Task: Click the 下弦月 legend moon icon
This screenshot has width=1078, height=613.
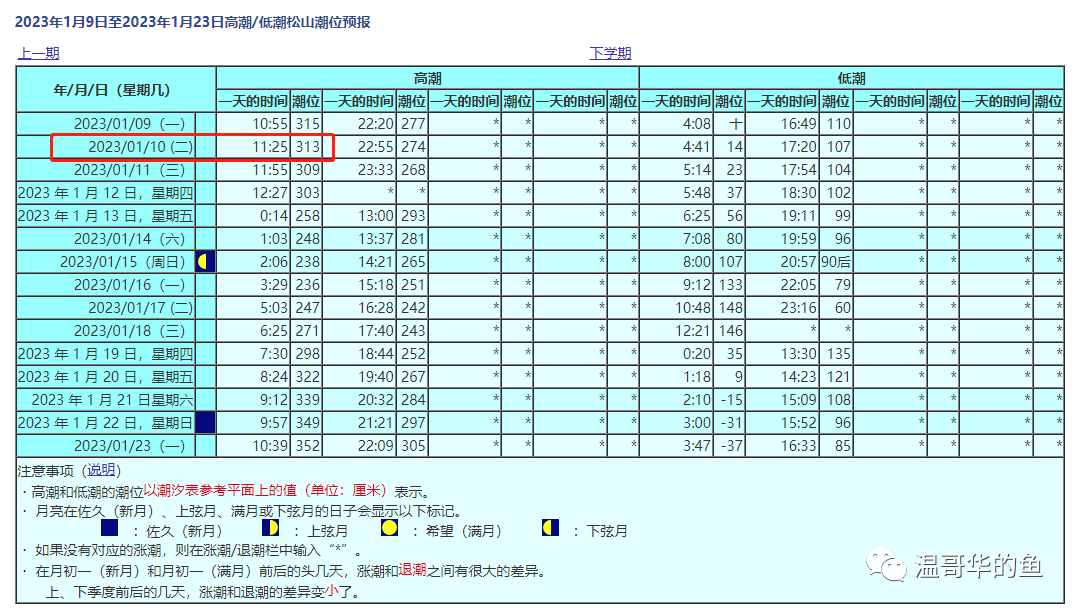Action: click(x=550, y=528)
